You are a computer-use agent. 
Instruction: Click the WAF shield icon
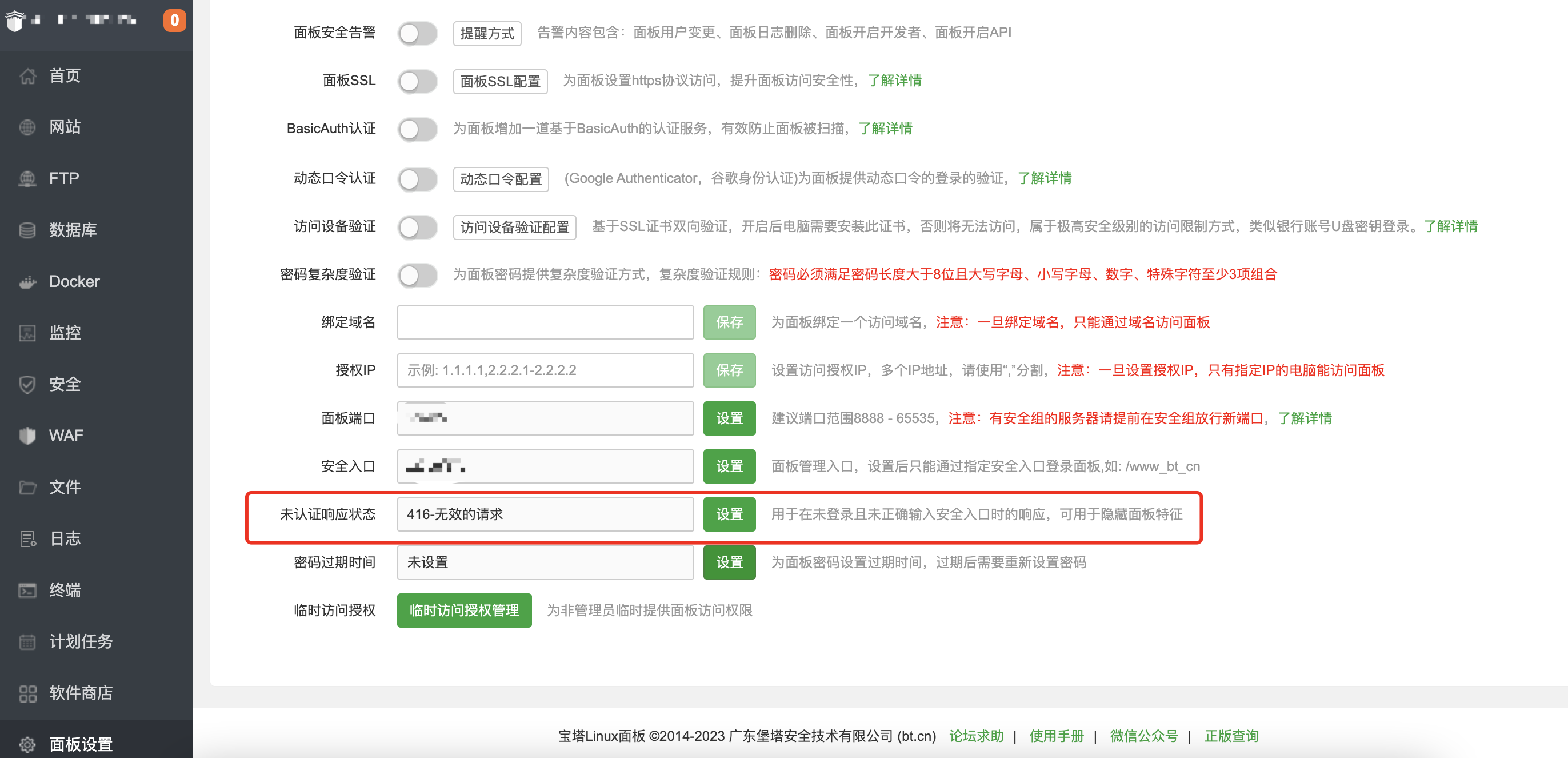coord(27,436)
